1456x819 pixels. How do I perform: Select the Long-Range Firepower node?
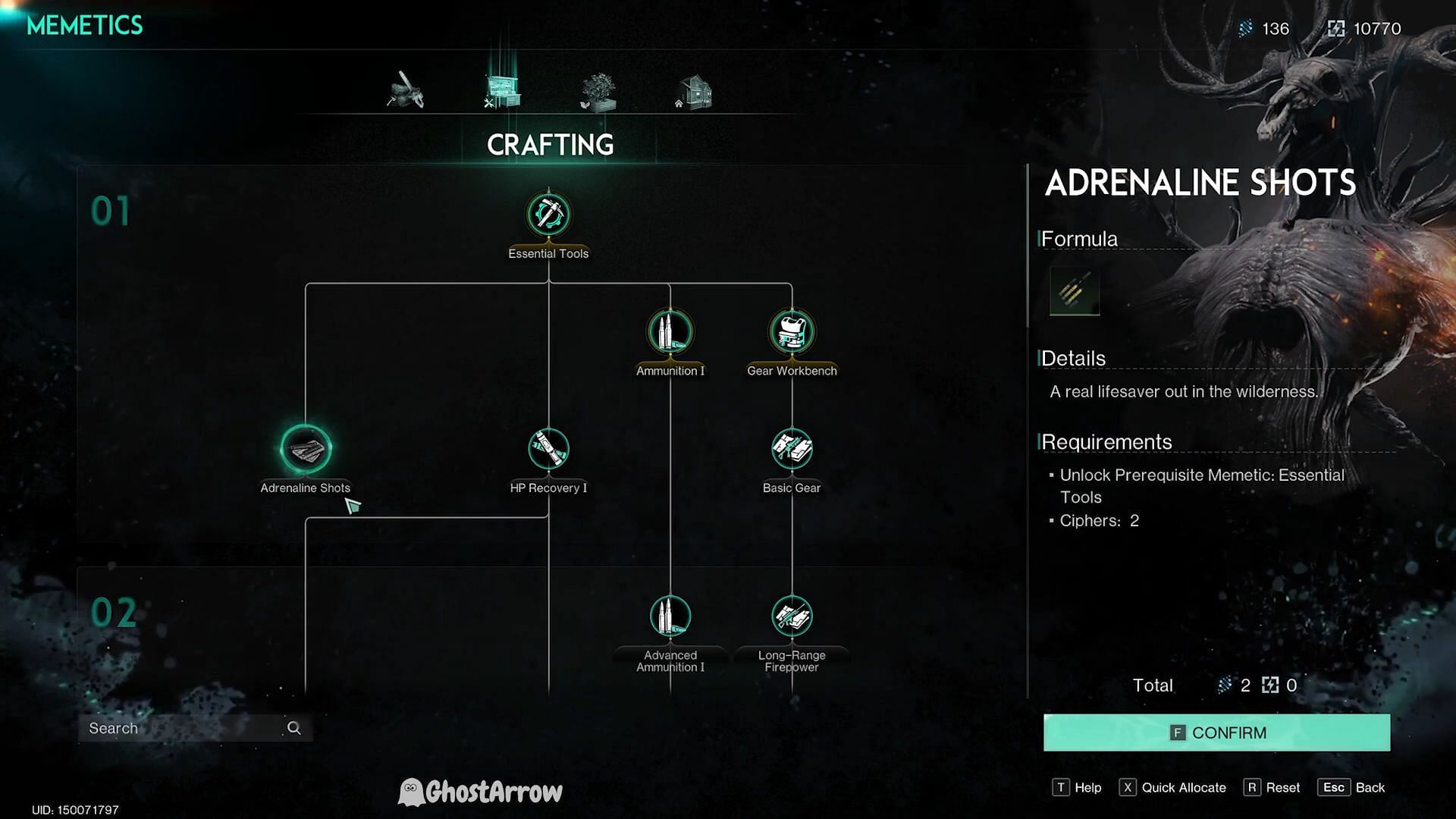(791, 617)
